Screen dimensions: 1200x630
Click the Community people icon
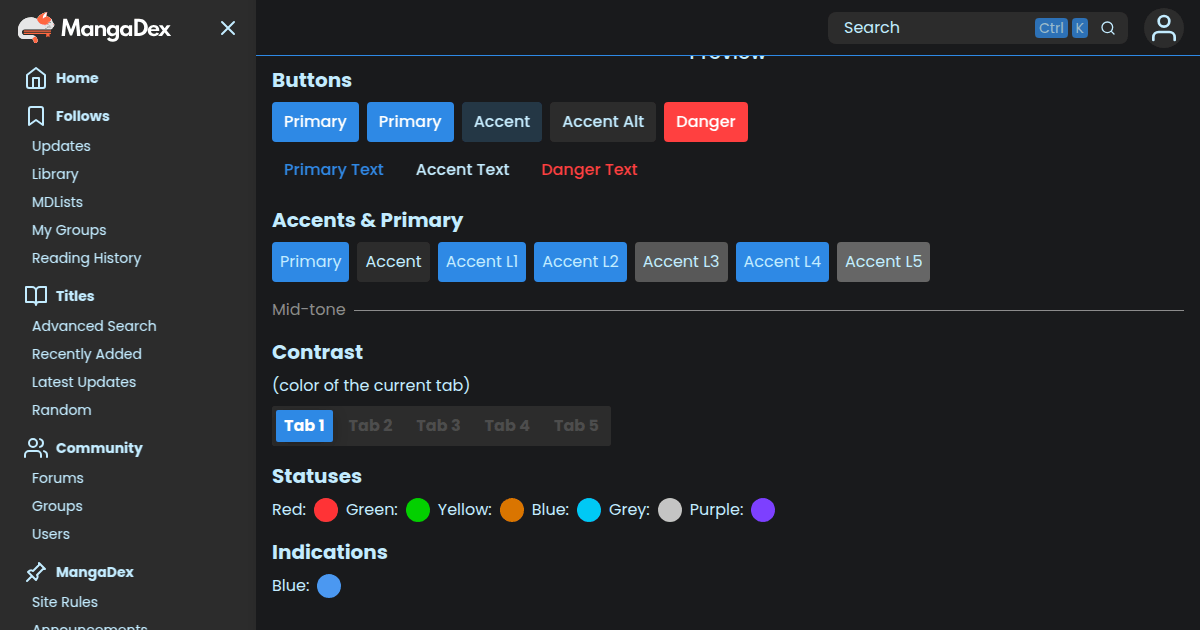click(x=36, y=448)
